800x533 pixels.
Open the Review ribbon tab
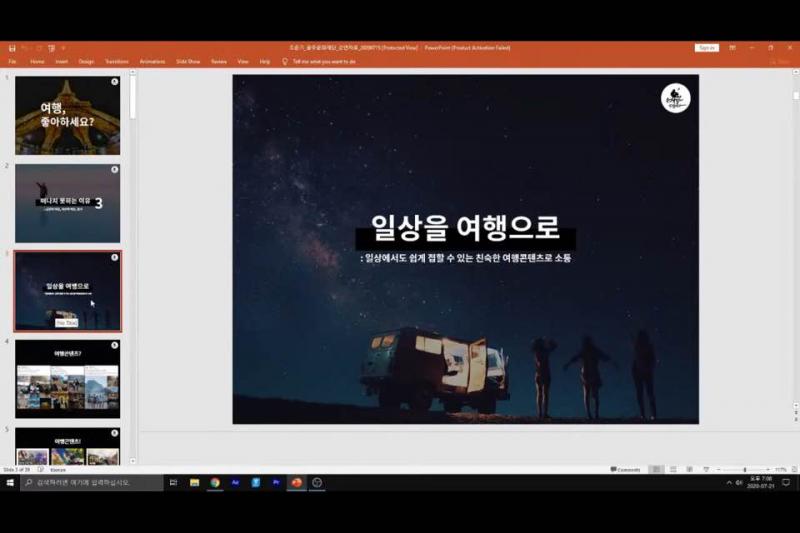coord(219,61)
